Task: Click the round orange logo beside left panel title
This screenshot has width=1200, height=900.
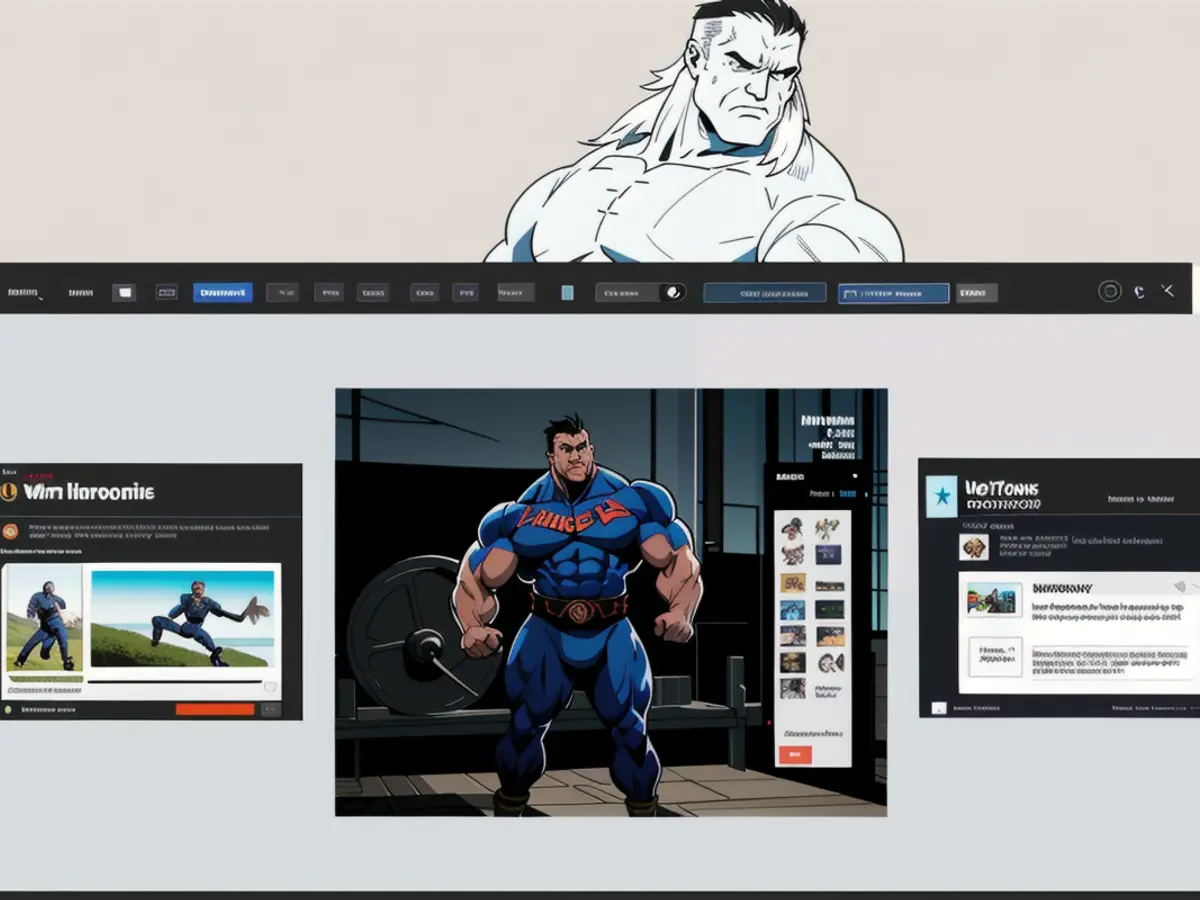Action: click(x=10, y=491)
